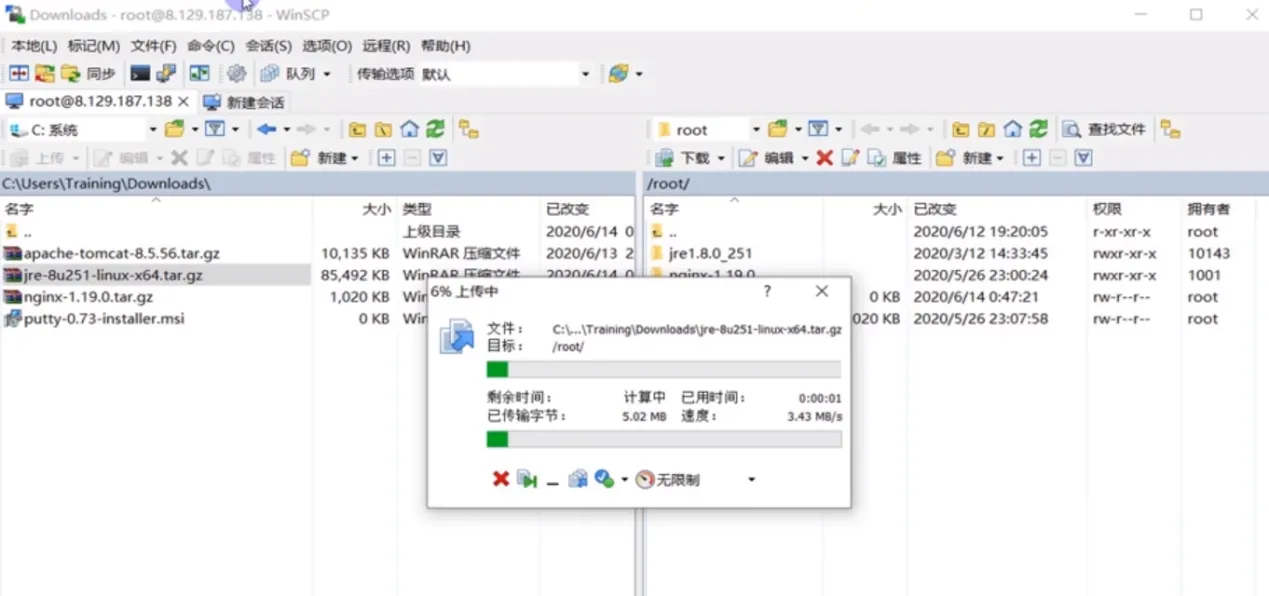Image resolution: width=1269 pixels, height=596 pixels.
Task: Open the preferences gear icon
Action: tap(236, 74)
